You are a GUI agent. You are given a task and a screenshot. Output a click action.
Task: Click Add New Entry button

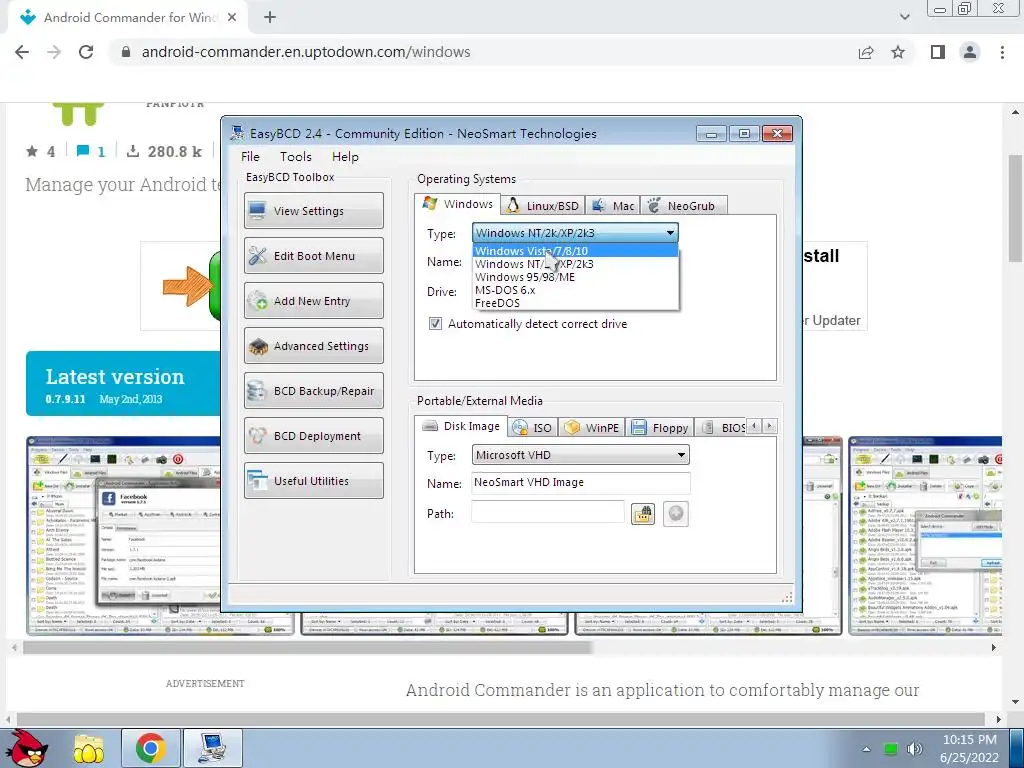click(313, 301)
